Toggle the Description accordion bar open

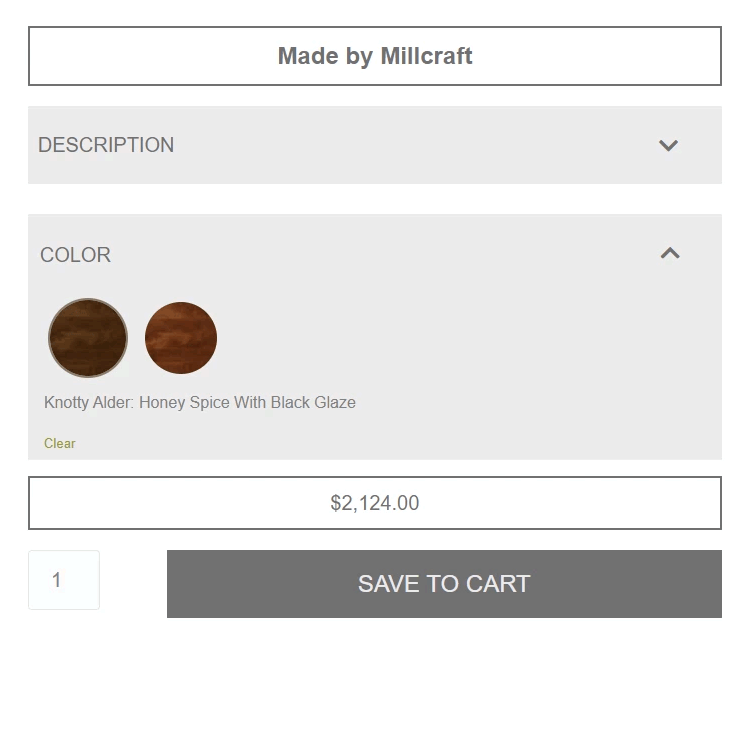coord(375,145)
